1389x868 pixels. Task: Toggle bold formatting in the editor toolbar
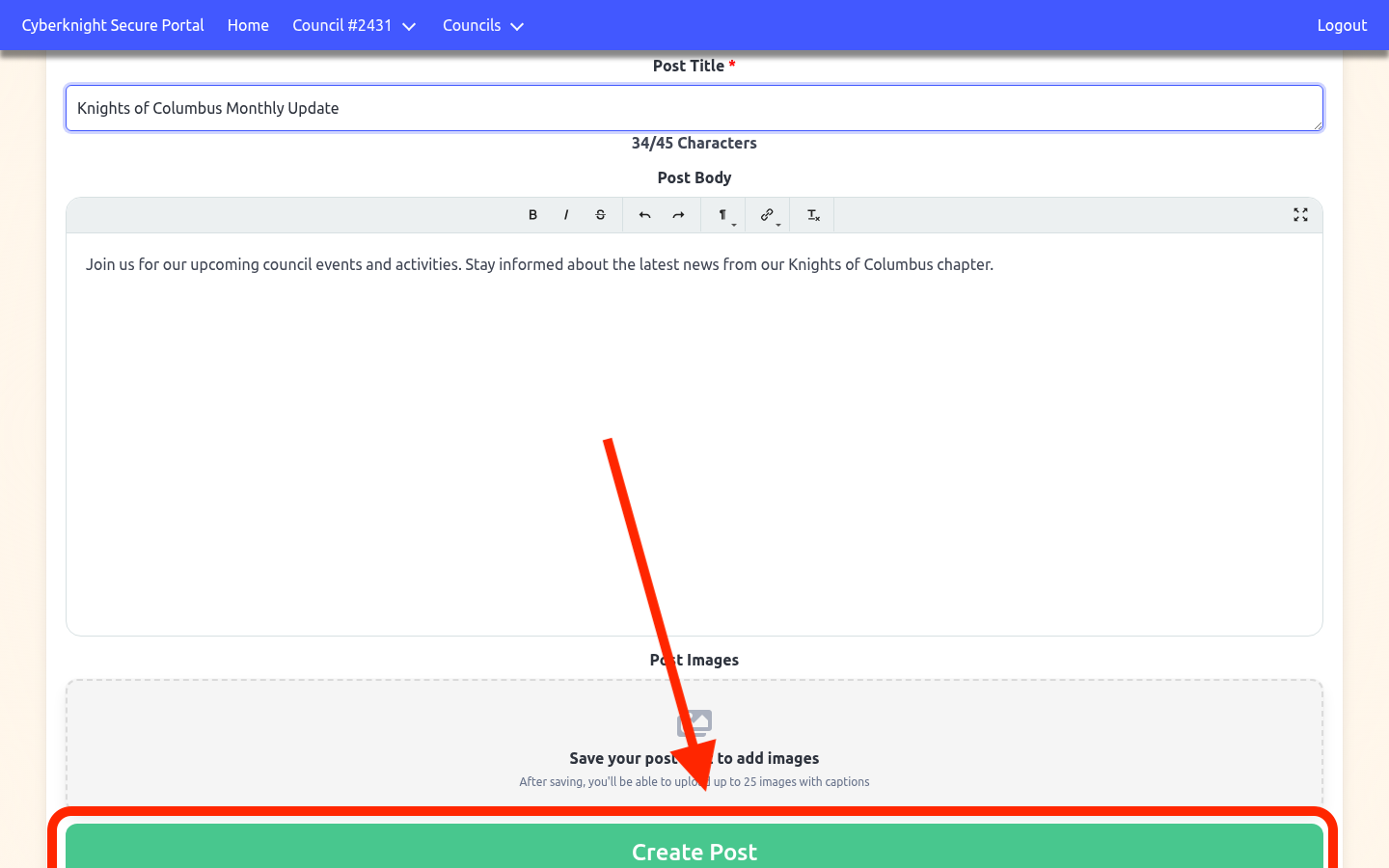(532, 215)
